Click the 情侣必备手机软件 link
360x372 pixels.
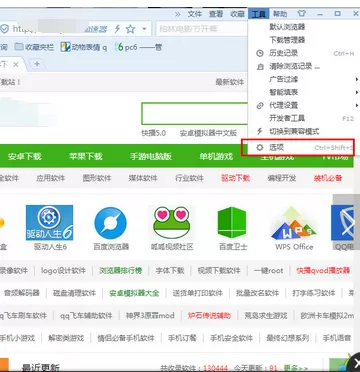126,338
